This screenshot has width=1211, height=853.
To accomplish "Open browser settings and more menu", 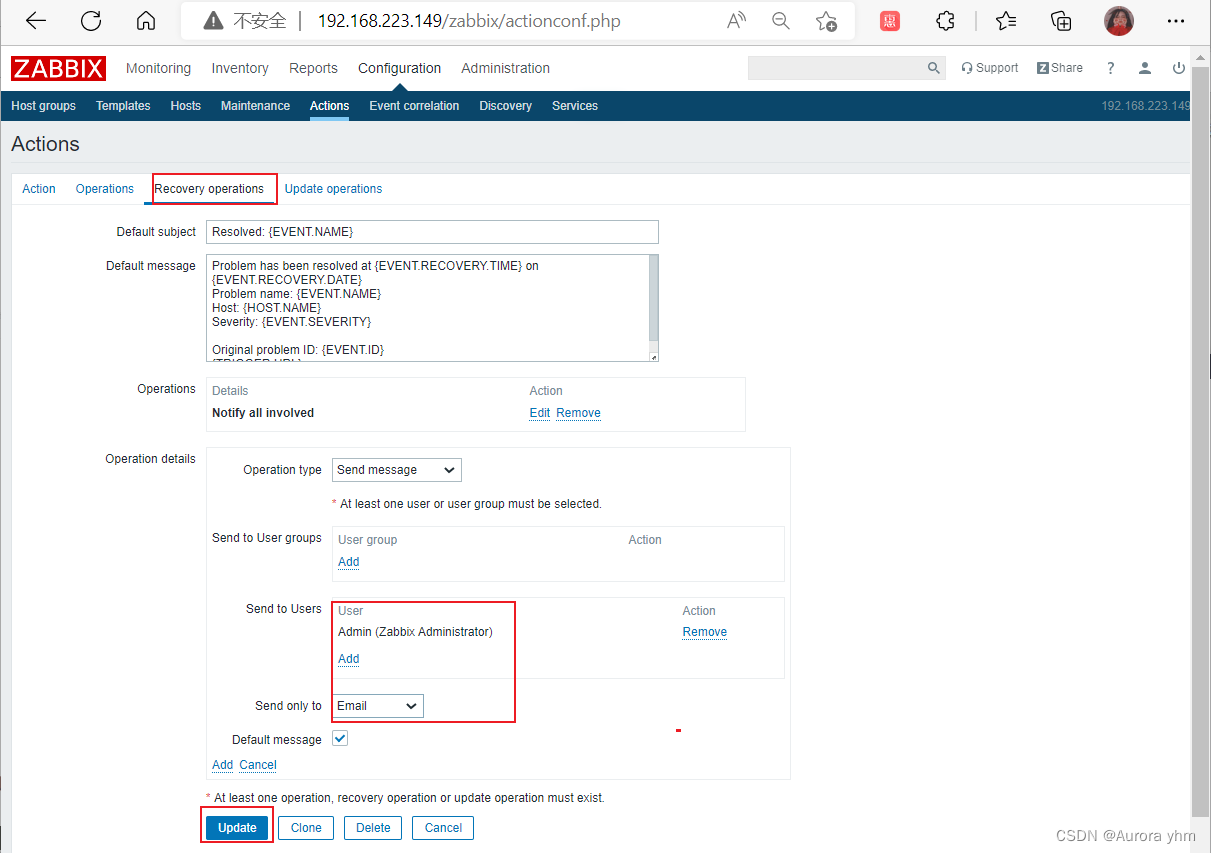I will pos(1176,21).
